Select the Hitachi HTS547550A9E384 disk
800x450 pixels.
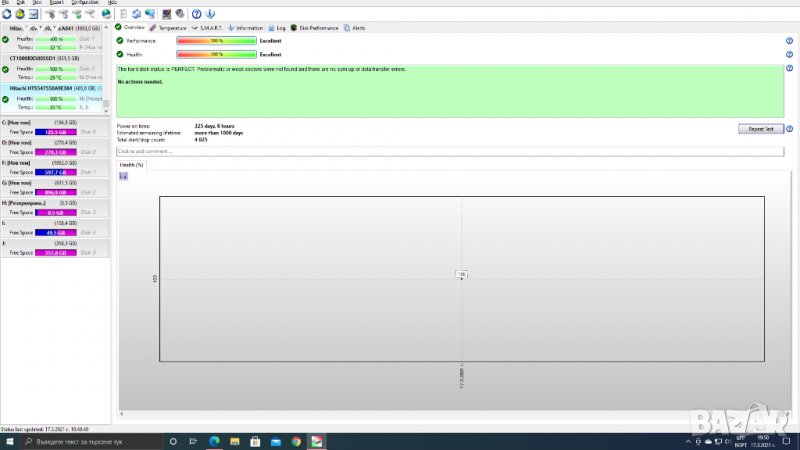click(x=50, y=88)
